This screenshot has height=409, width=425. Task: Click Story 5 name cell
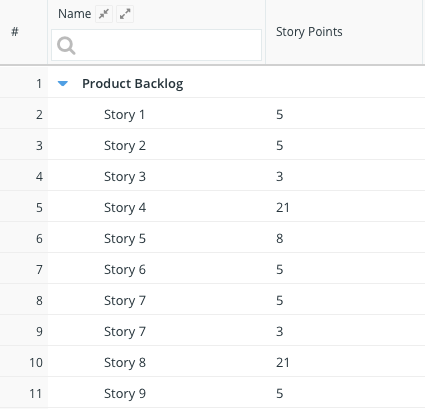(125, 238)
